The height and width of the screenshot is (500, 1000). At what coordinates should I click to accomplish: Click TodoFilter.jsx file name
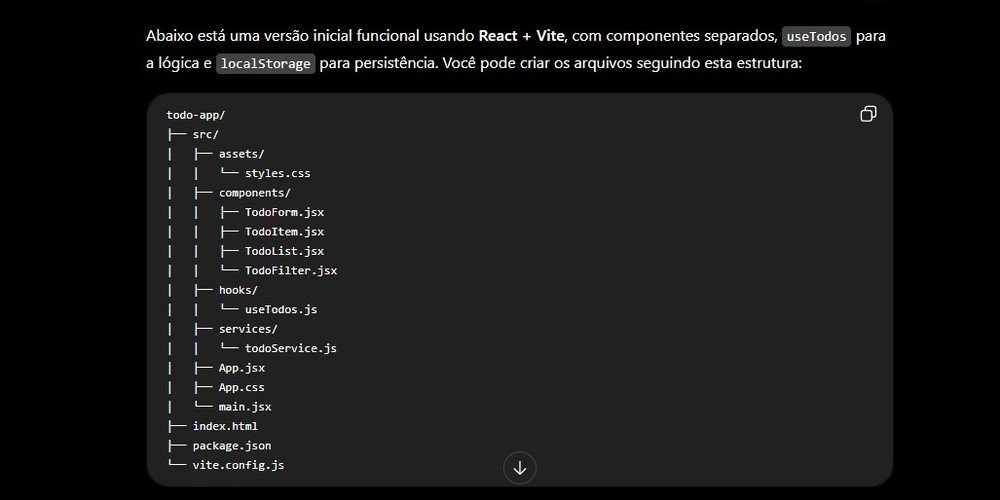point(291,270)
